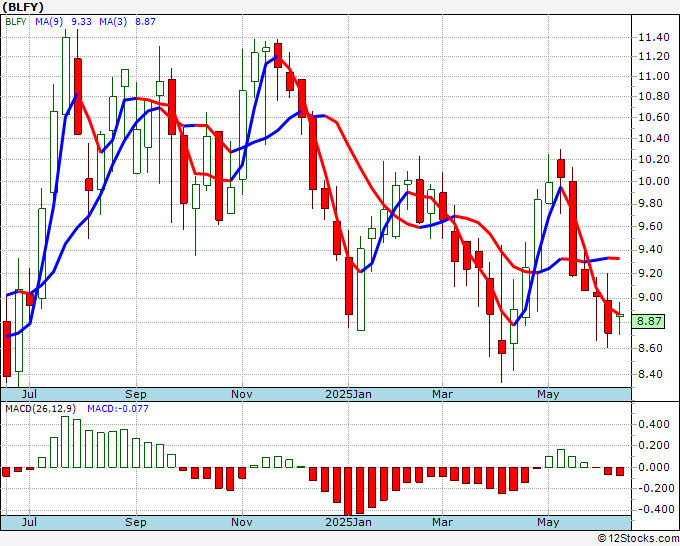Click the 8.60 price axis label
680x546 pixels.
click(651, 348)
